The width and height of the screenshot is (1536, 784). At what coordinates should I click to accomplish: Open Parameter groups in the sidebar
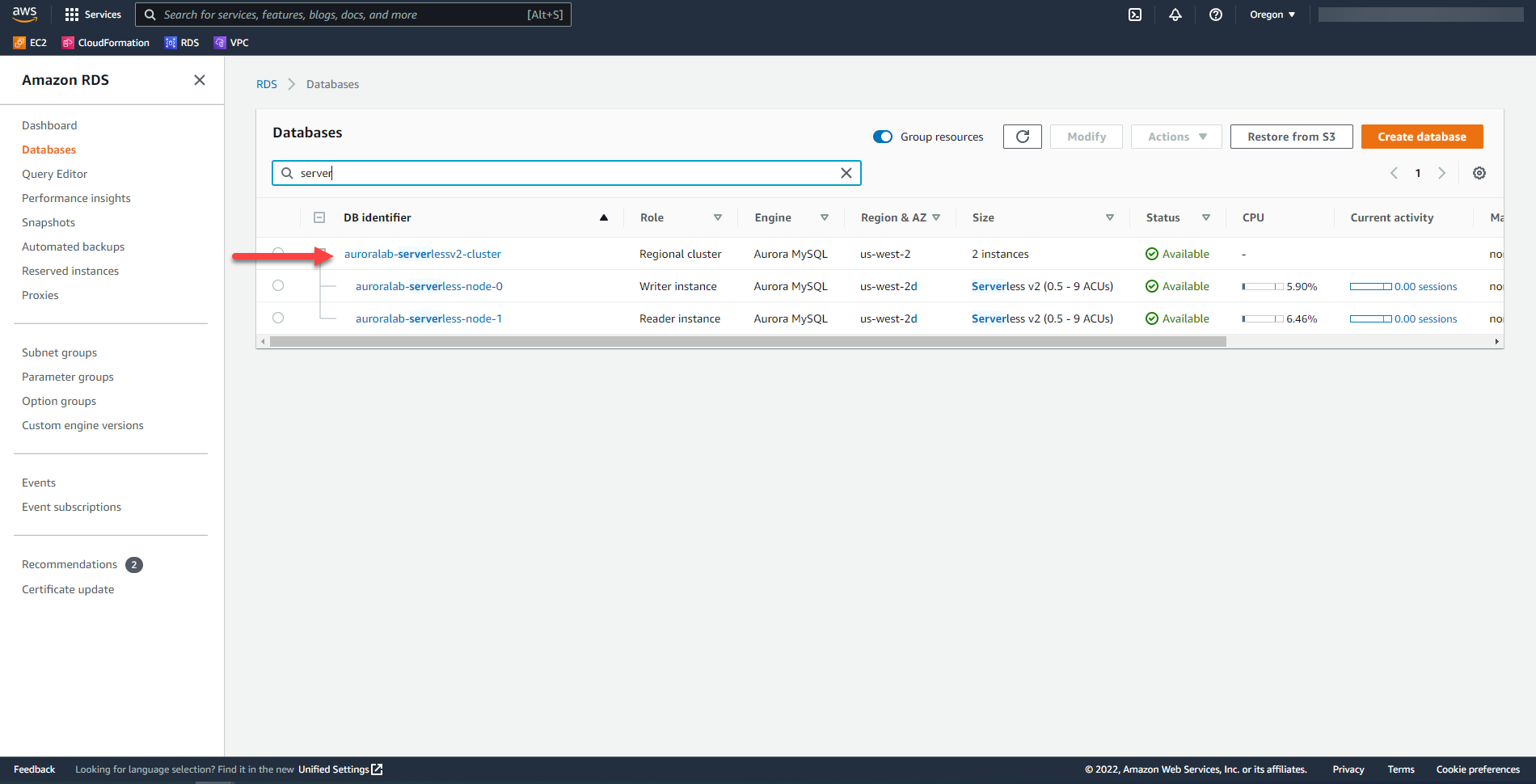(x=68, y=377)
